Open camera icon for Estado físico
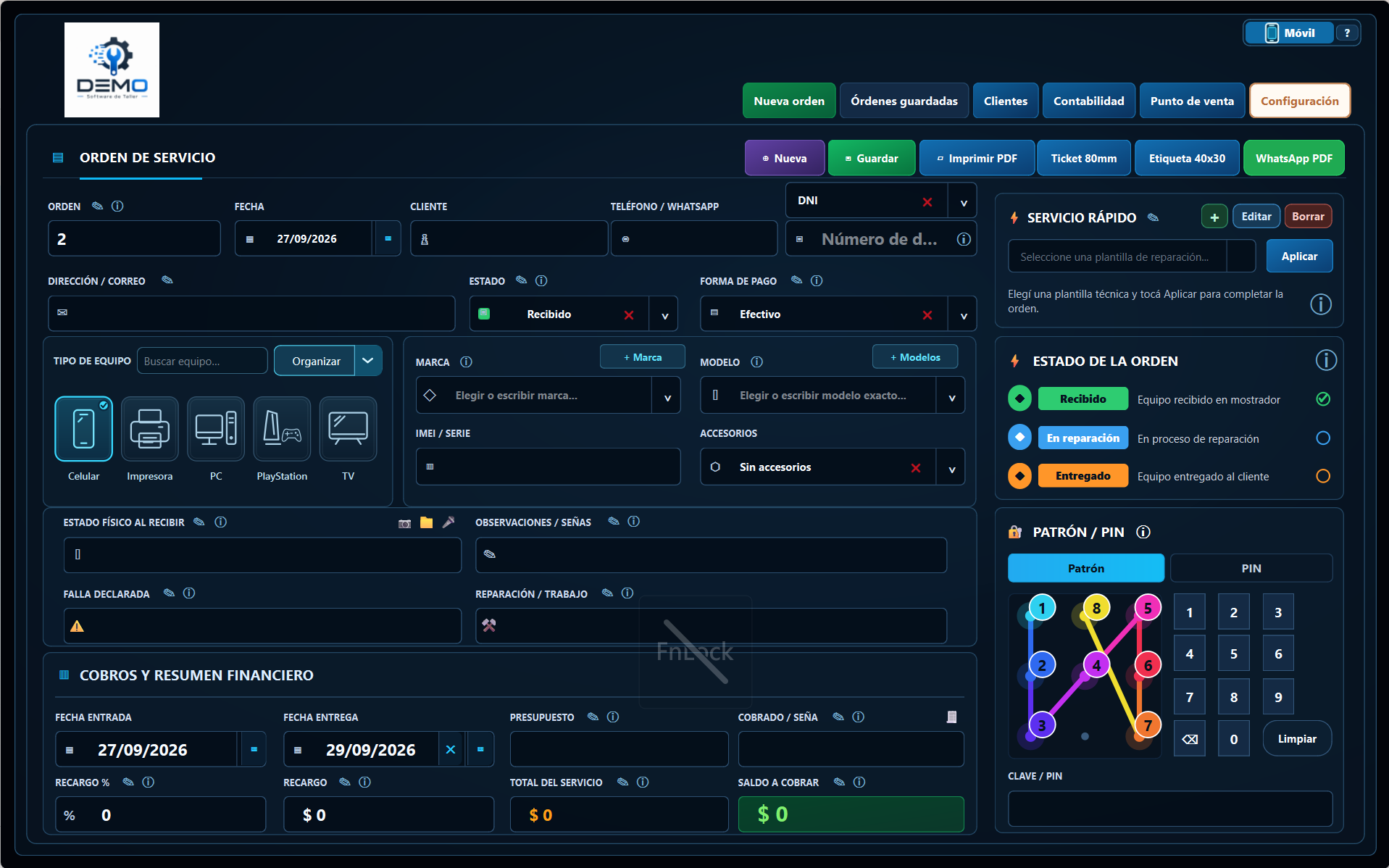This screenshot has width=1389, height=868. pos(404,523)
